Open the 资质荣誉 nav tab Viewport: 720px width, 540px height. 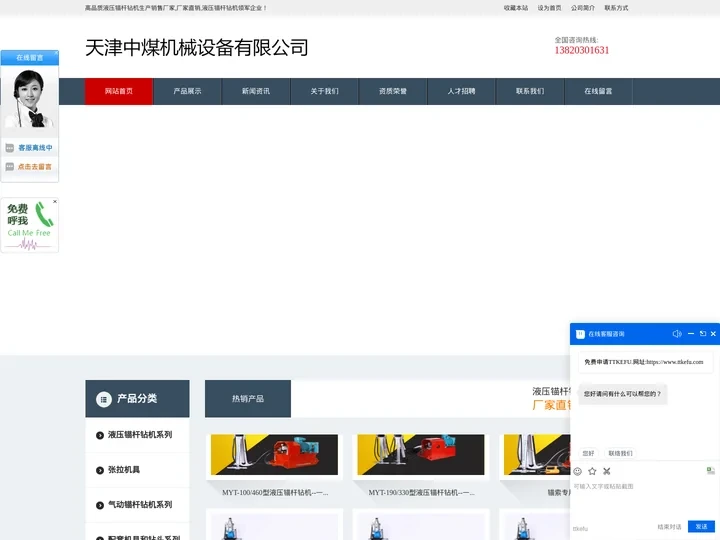click(x=393, y=91)
